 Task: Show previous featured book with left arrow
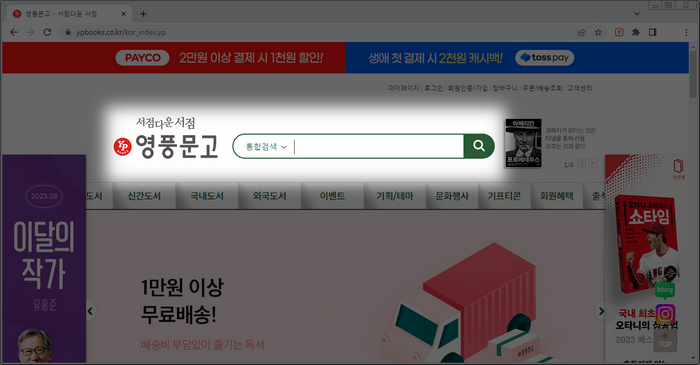coord(582,163)
